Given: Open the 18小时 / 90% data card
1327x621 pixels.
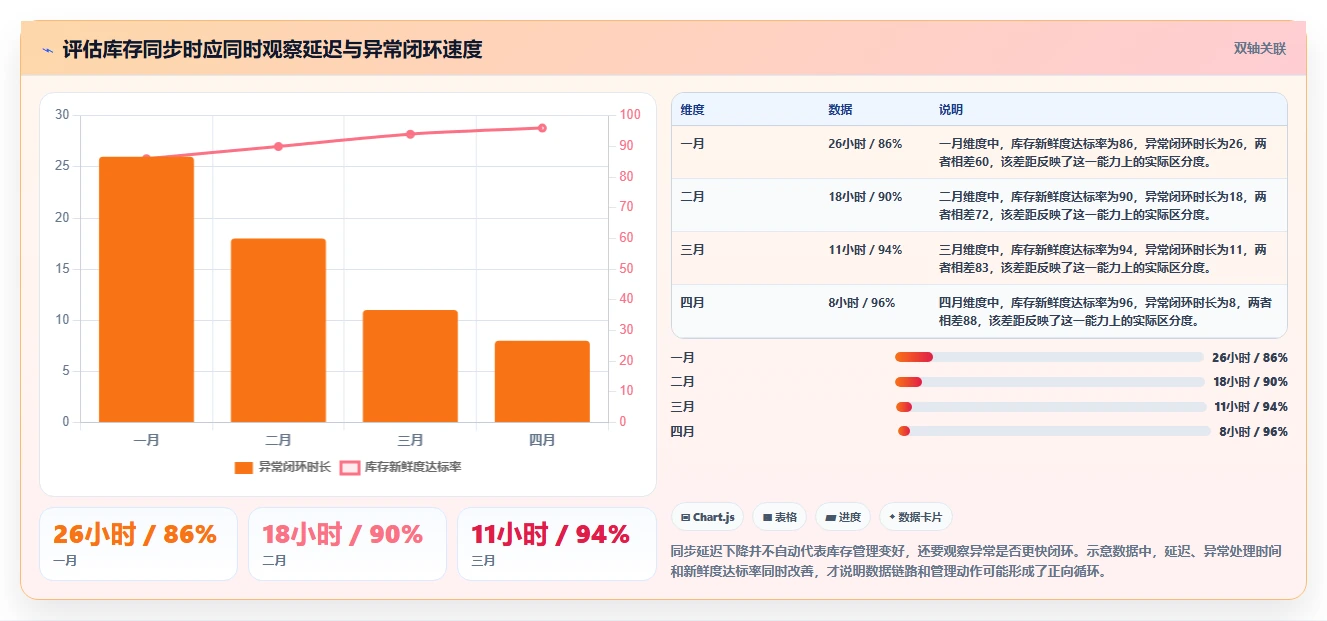Looking at the screenshot, I should tap(347, 544).
